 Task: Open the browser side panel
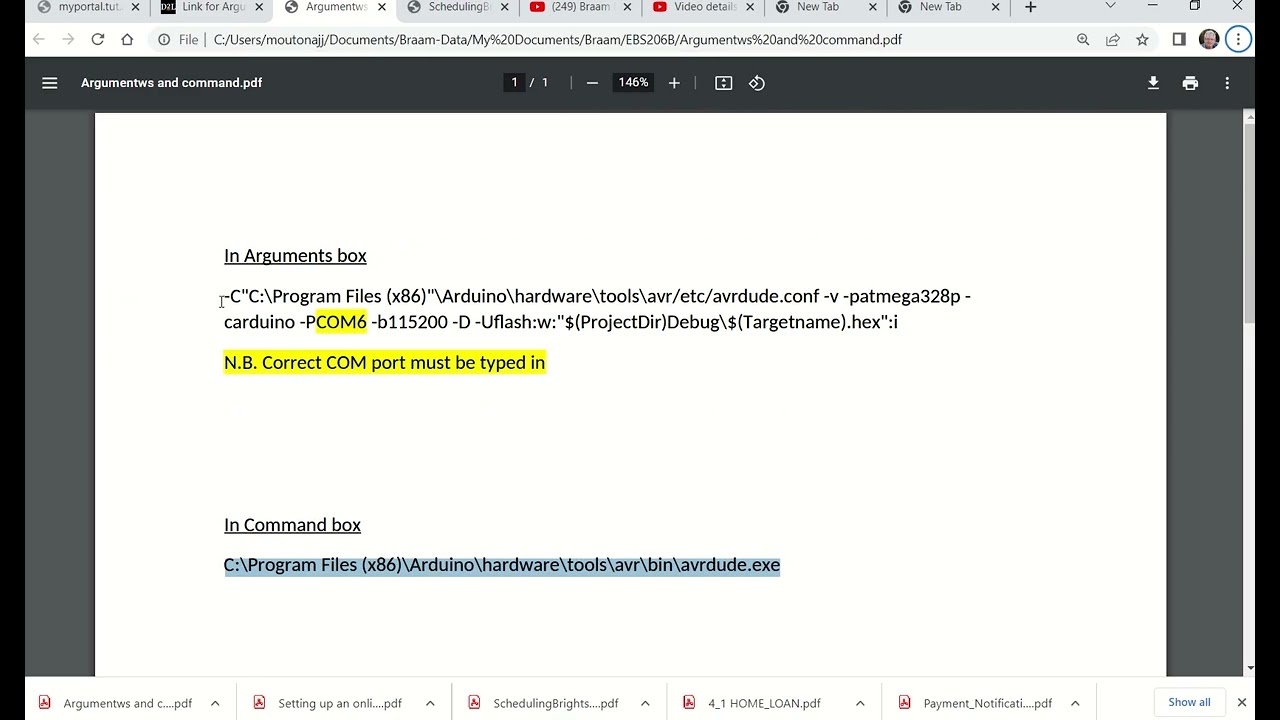(x=1179, y=40)
